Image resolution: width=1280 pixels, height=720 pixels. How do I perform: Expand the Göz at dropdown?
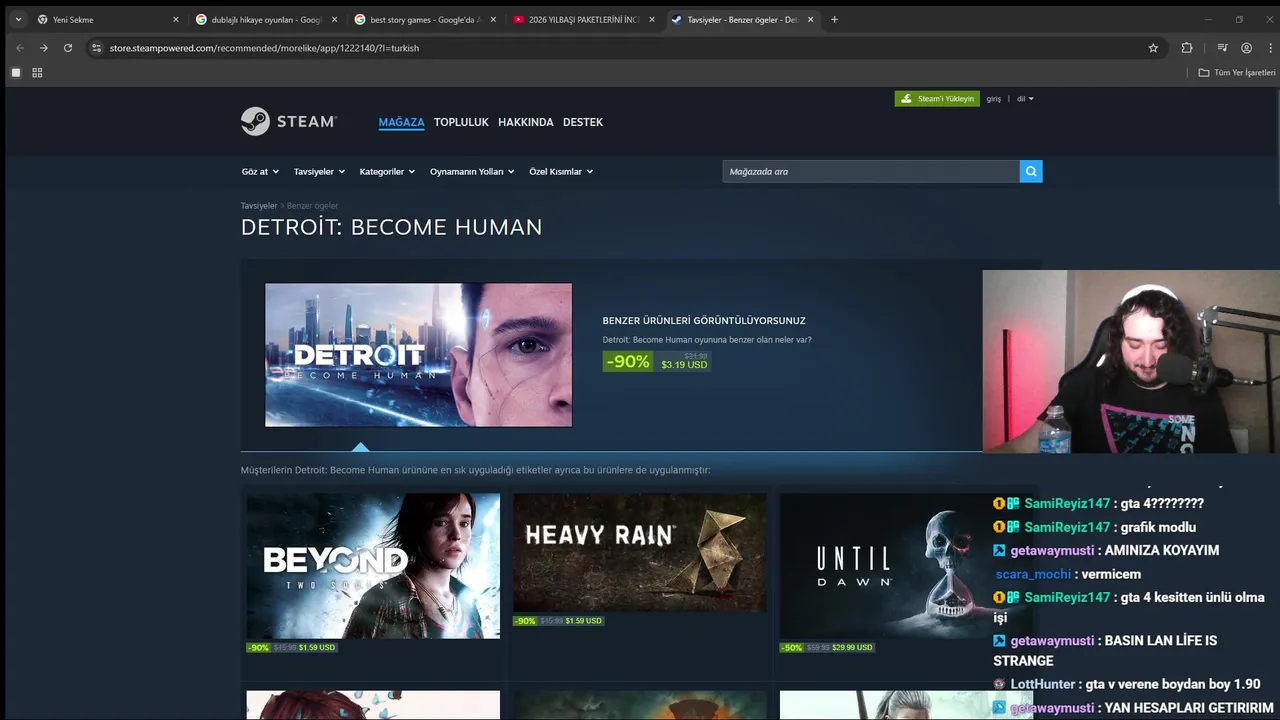[x=260, y=172]
